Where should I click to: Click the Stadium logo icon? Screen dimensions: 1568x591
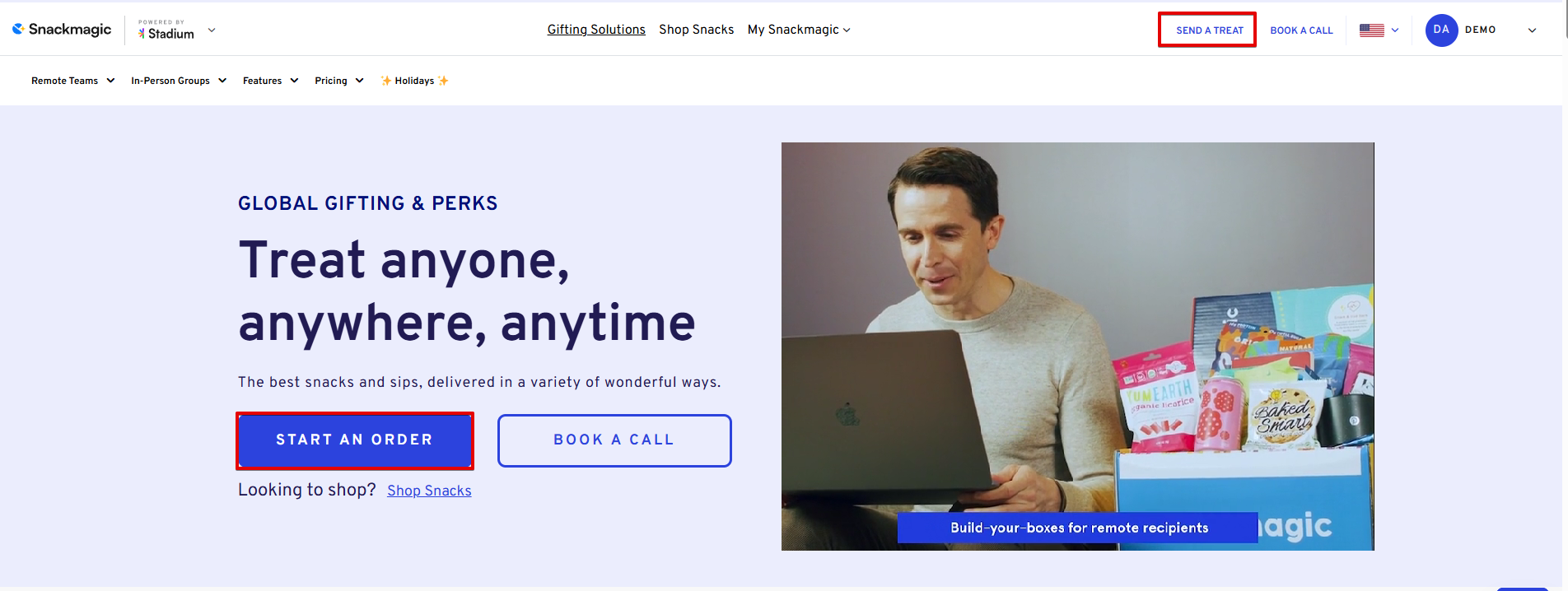pyautogui.click(x=142, y=34)
